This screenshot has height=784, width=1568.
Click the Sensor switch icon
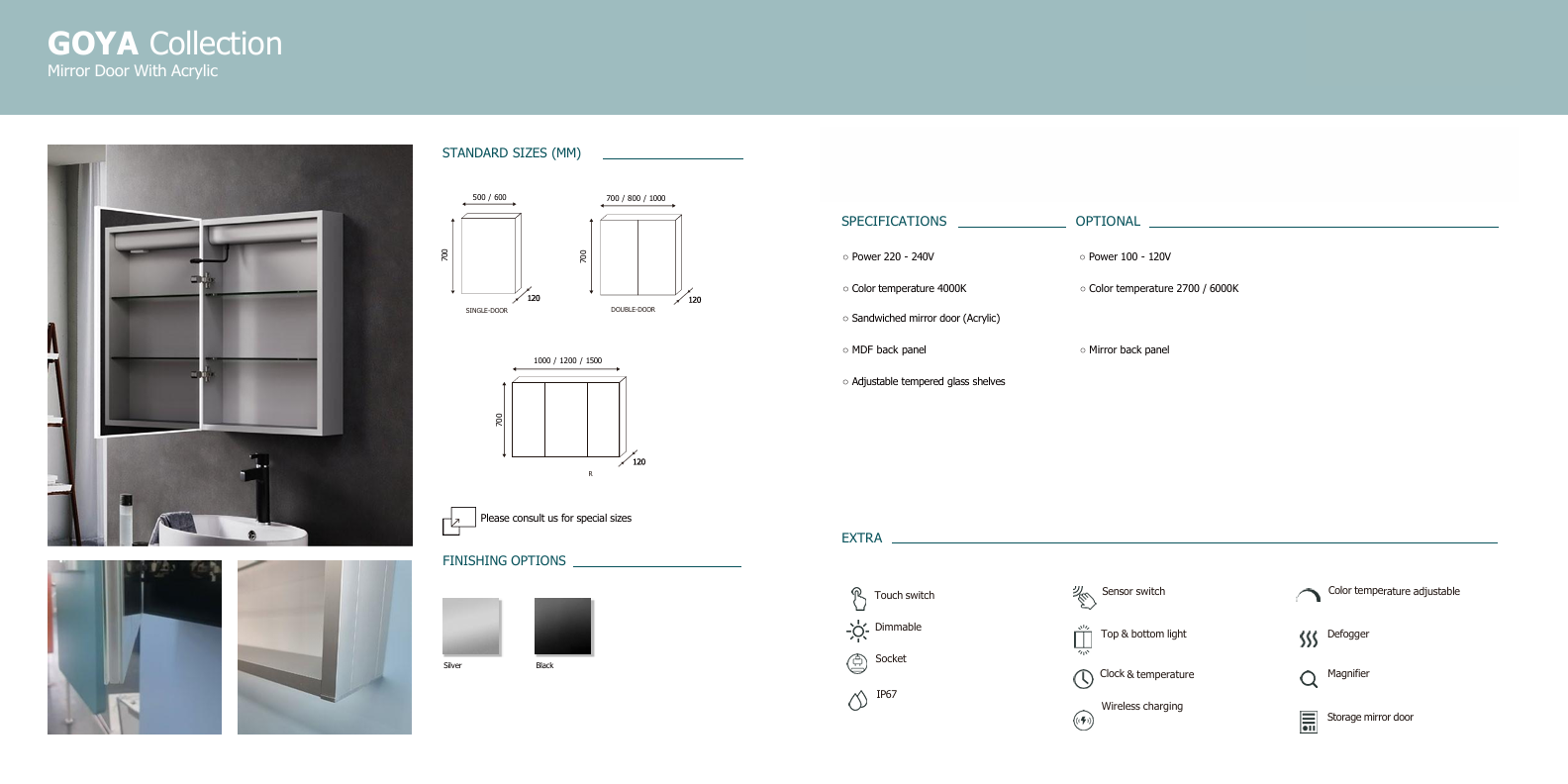[x=1083, y=596]
